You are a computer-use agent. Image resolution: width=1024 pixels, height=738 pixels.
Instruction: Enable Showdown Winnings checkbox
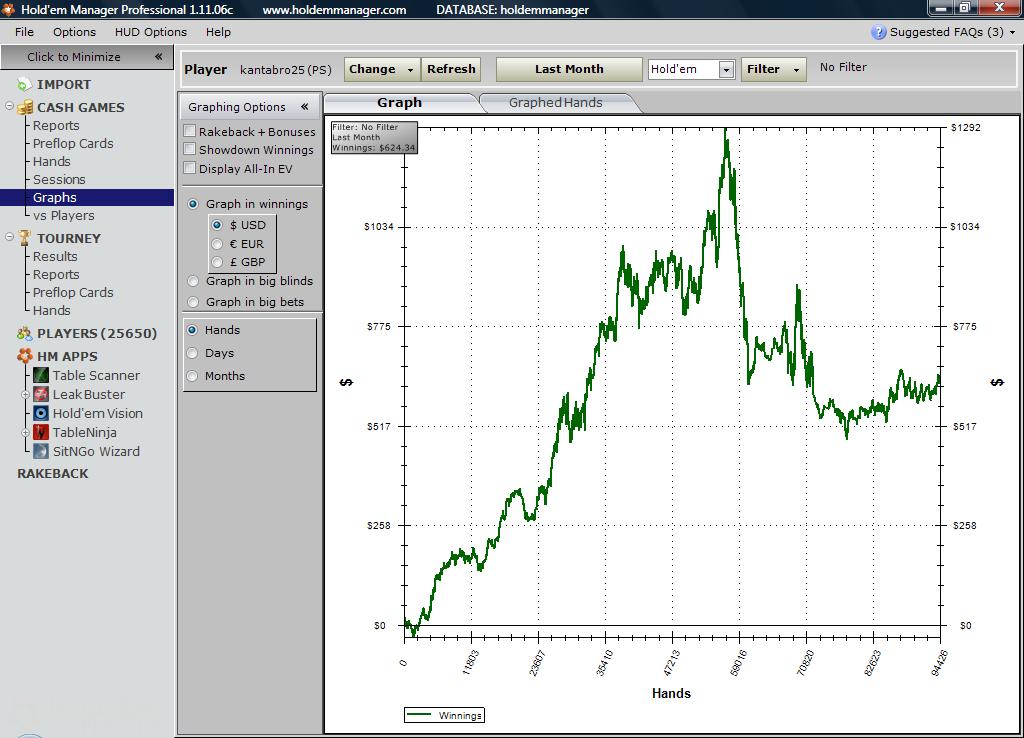[189, 149]
